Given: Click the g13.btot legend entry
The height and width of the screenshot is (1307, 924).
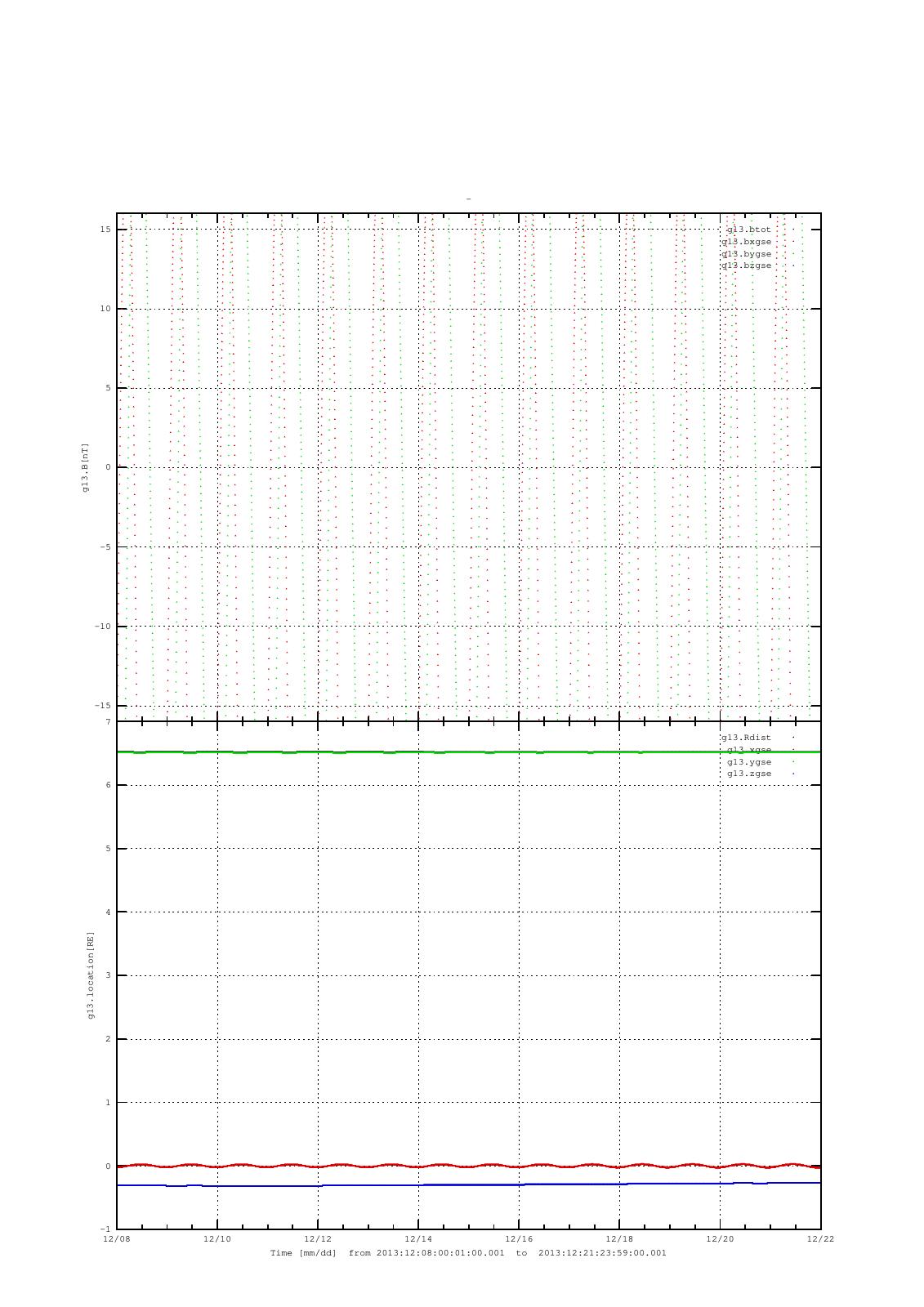Looking at the screenshot, I should 749,230.
